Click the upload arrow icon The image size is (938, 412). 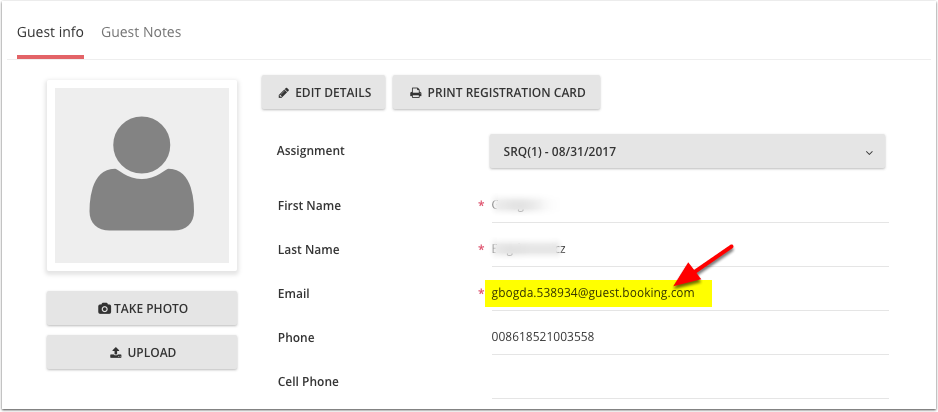click(115, 352)
